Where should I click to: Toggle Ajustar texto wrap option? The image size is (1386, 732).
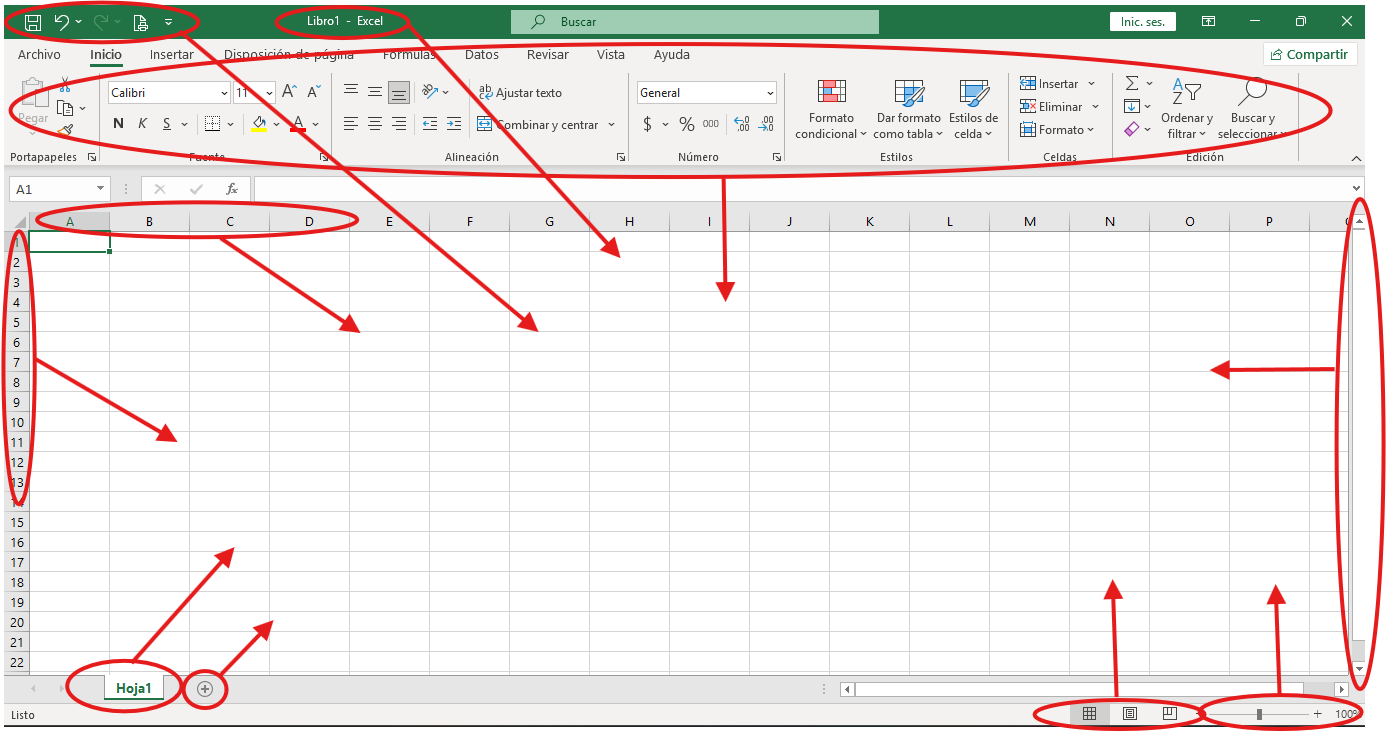click(x=520, y=93)
